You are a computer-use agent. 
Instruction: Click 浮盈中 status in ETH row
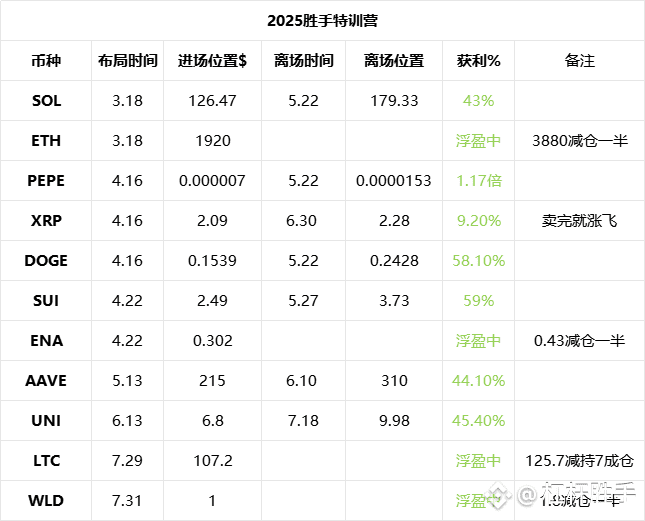pos(478,141)
